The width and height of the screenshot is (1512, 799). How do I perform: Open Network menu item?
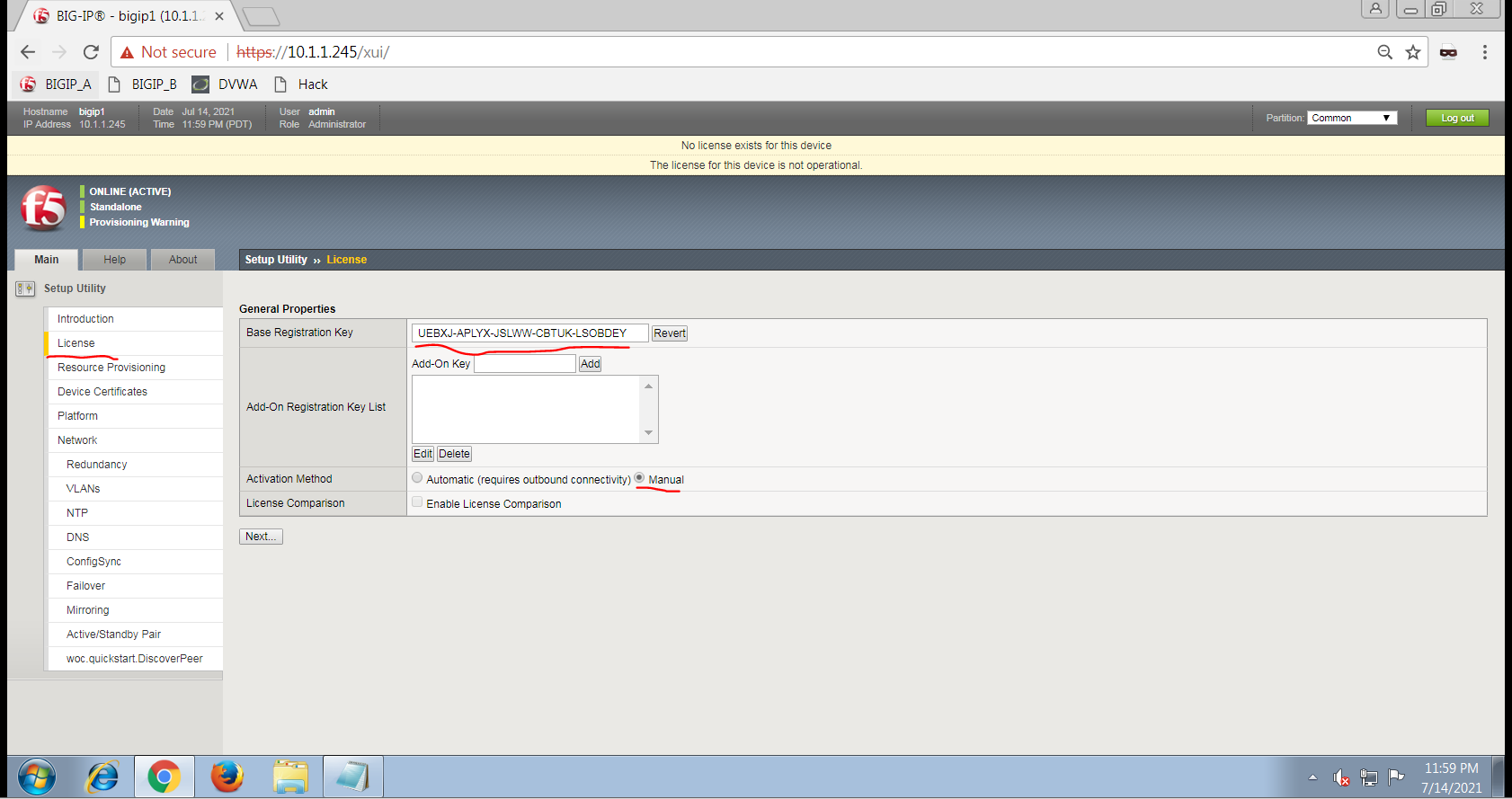tap(135, 440)
